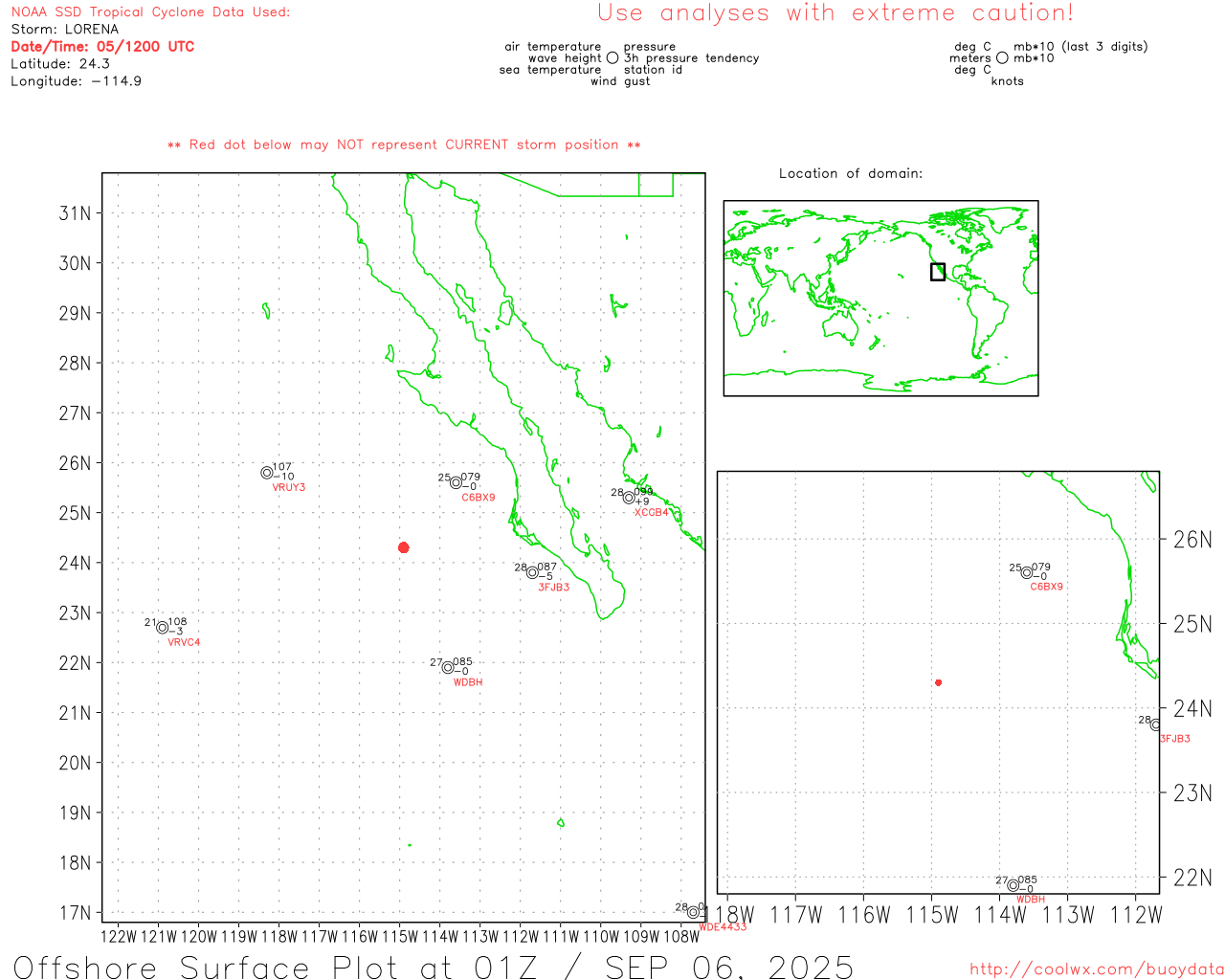1225x980 pixels.
Task: Click 'wind gust' legend label
Action: (620, 80)
